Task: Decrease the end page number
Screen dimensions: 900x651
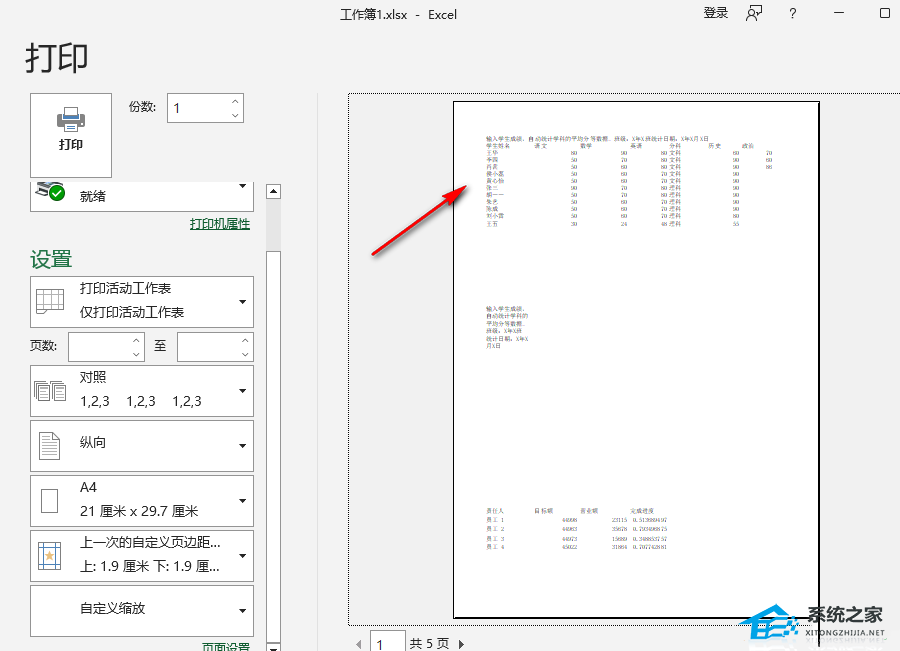Action: (x=245, y=354)
